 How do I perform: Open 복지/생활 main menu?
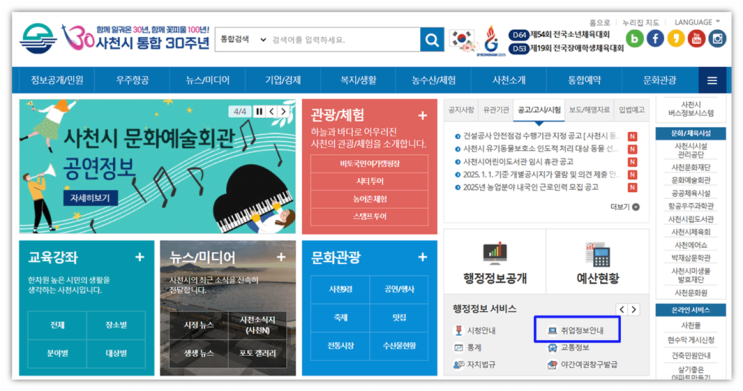coord(358,81)
